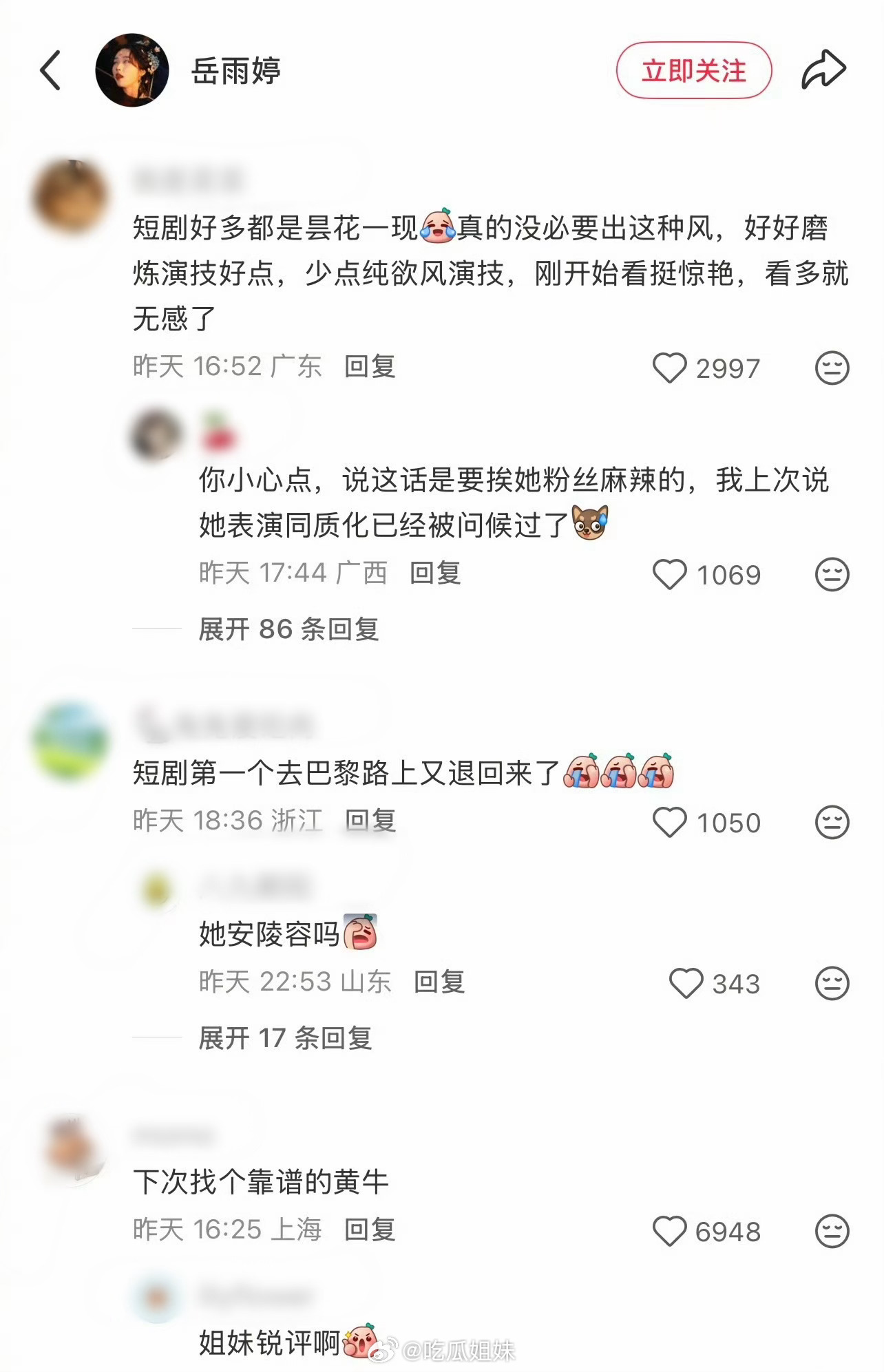Tap dislike face icon next to 6948

[832, 1231]
